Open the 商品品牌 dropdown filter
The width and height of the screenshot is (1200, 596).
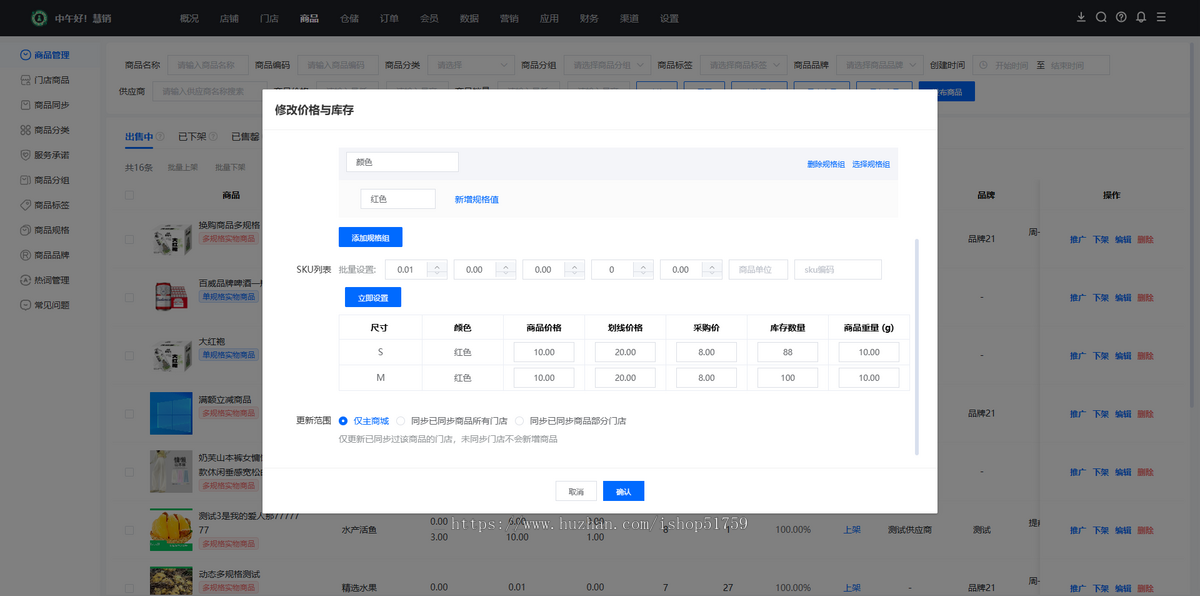point(879,65)
